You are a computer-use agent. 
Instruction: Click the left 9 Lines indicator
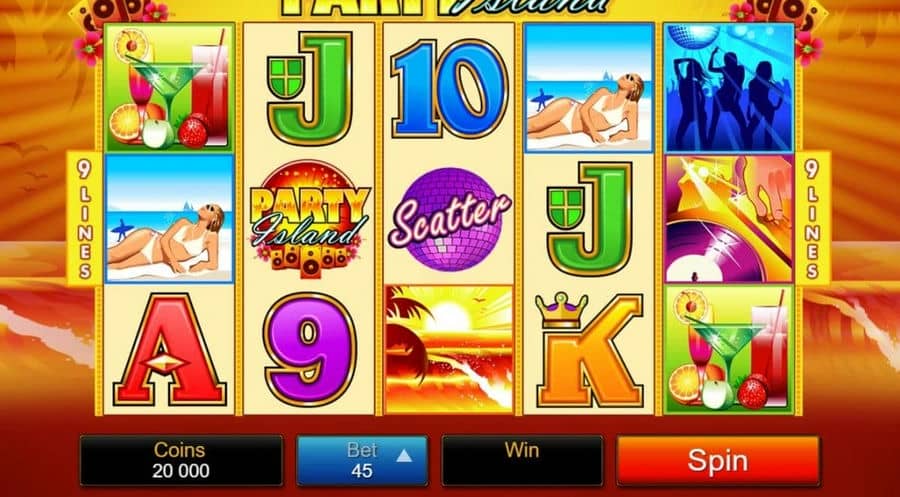tap(85, 219)
